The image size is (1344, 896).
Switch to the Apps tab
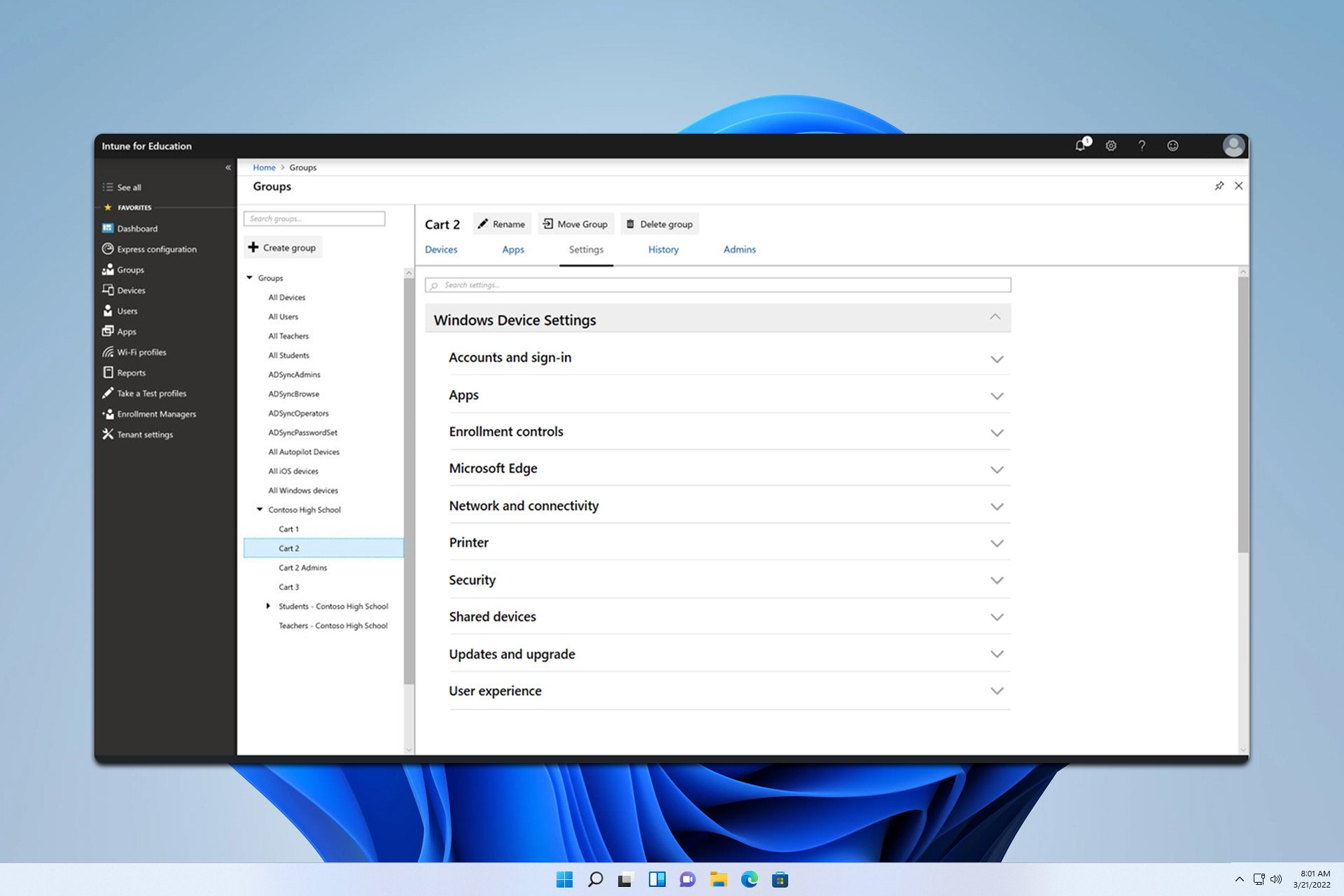pyautogui.click(x=513, y=250)
